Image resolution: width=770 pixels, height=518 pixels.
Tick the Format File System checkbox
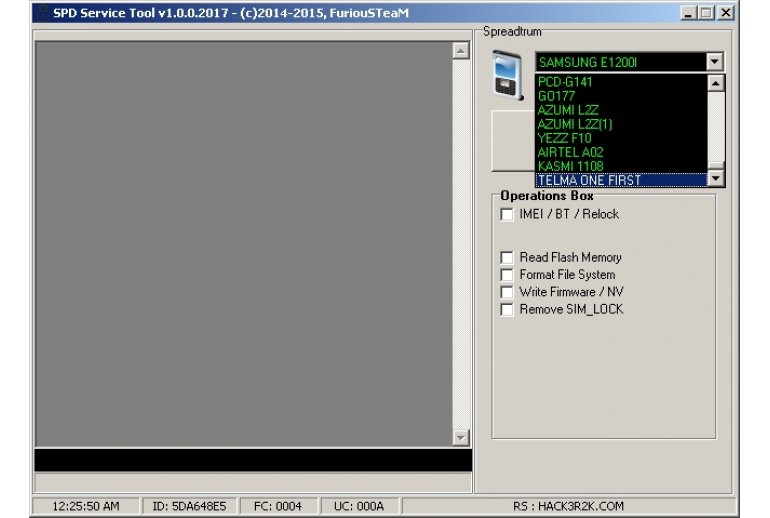pos(507,275)
